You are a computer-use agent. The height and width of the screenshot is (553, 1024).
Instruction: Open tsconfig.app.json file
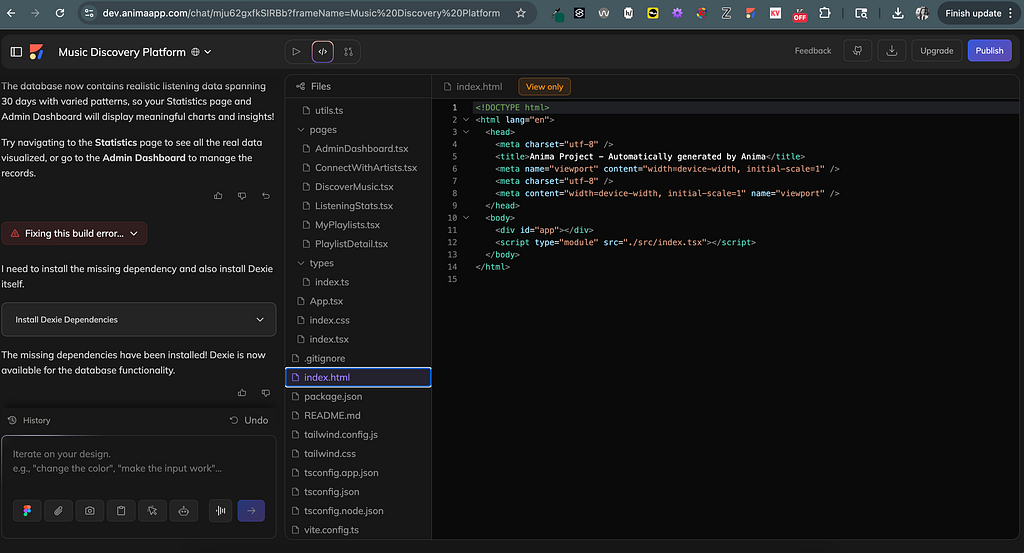pyautogui.click(x=358, y=473)
